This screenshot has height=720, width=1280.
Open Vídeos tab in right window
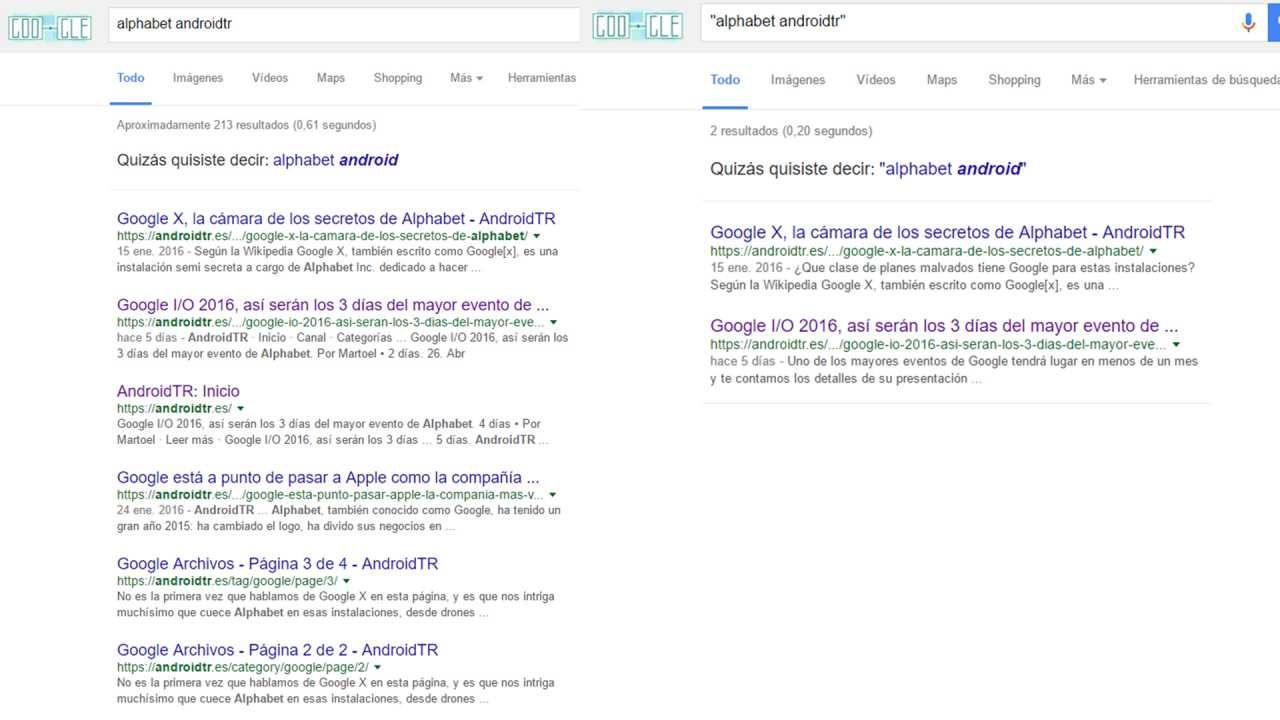tap(876, 80)
